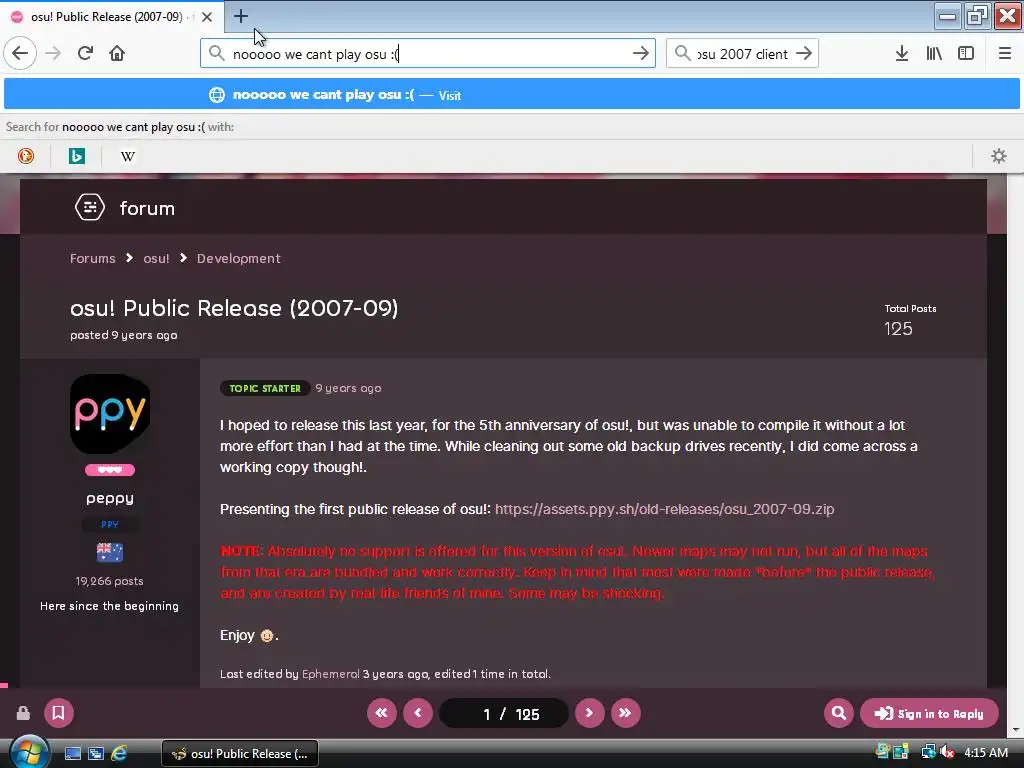This screenshot has height=768, width=1024.
Task: Open the browser home page
Action: [x=117, y=53]
